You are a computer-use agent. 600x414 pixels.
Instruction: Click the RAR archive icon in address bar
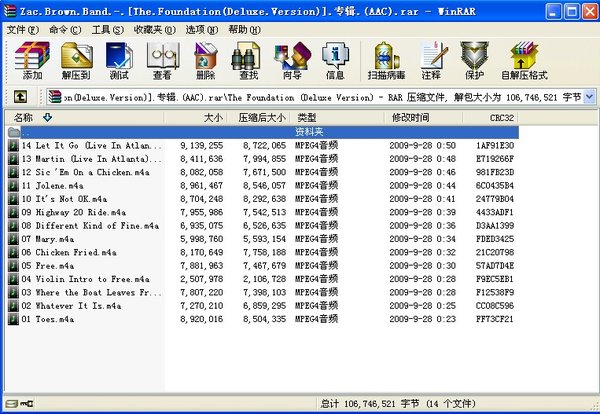tap(55, 97)
